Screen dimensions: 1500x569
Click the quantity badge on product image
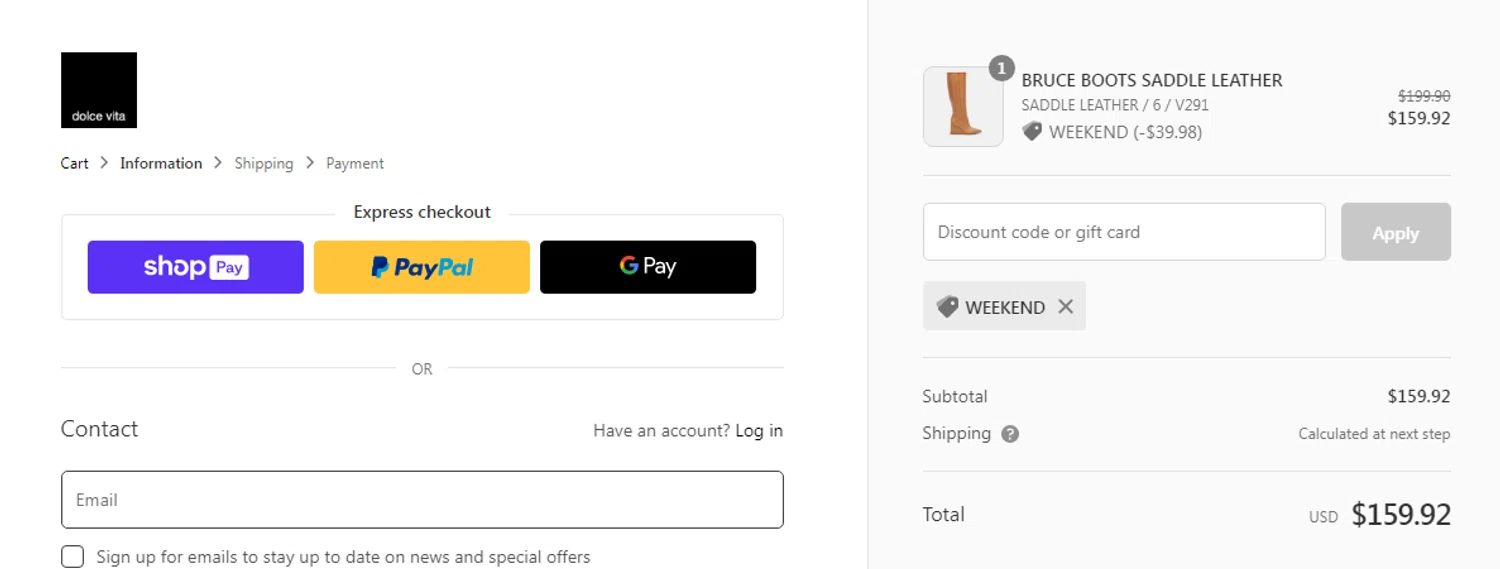[1001, 68]
